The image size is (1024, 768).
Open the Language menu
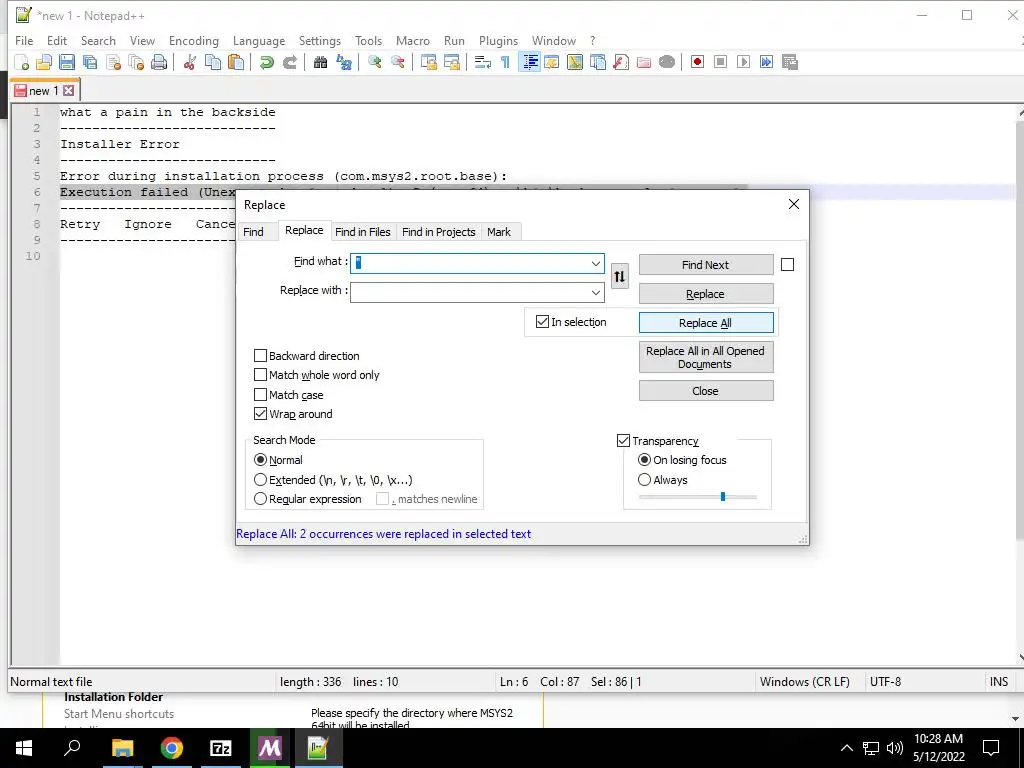tap(259, 40)
